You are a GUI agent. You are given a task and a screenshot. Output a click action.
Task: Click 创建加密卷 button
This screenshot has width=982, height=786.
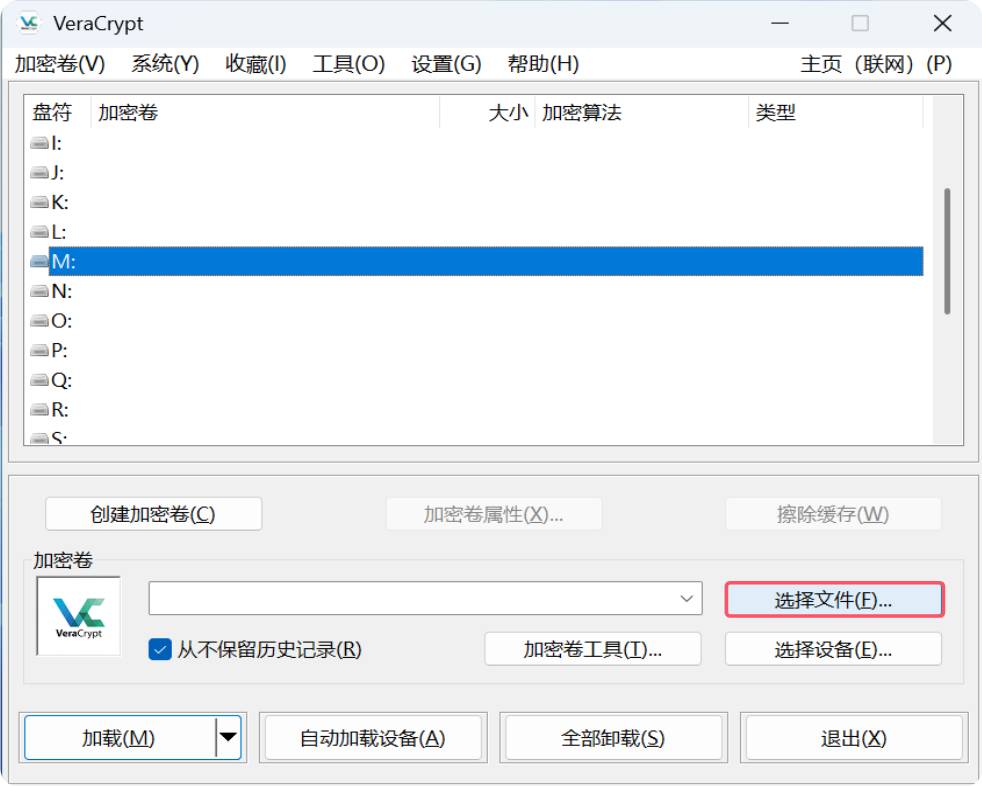(x=153, y=514)
